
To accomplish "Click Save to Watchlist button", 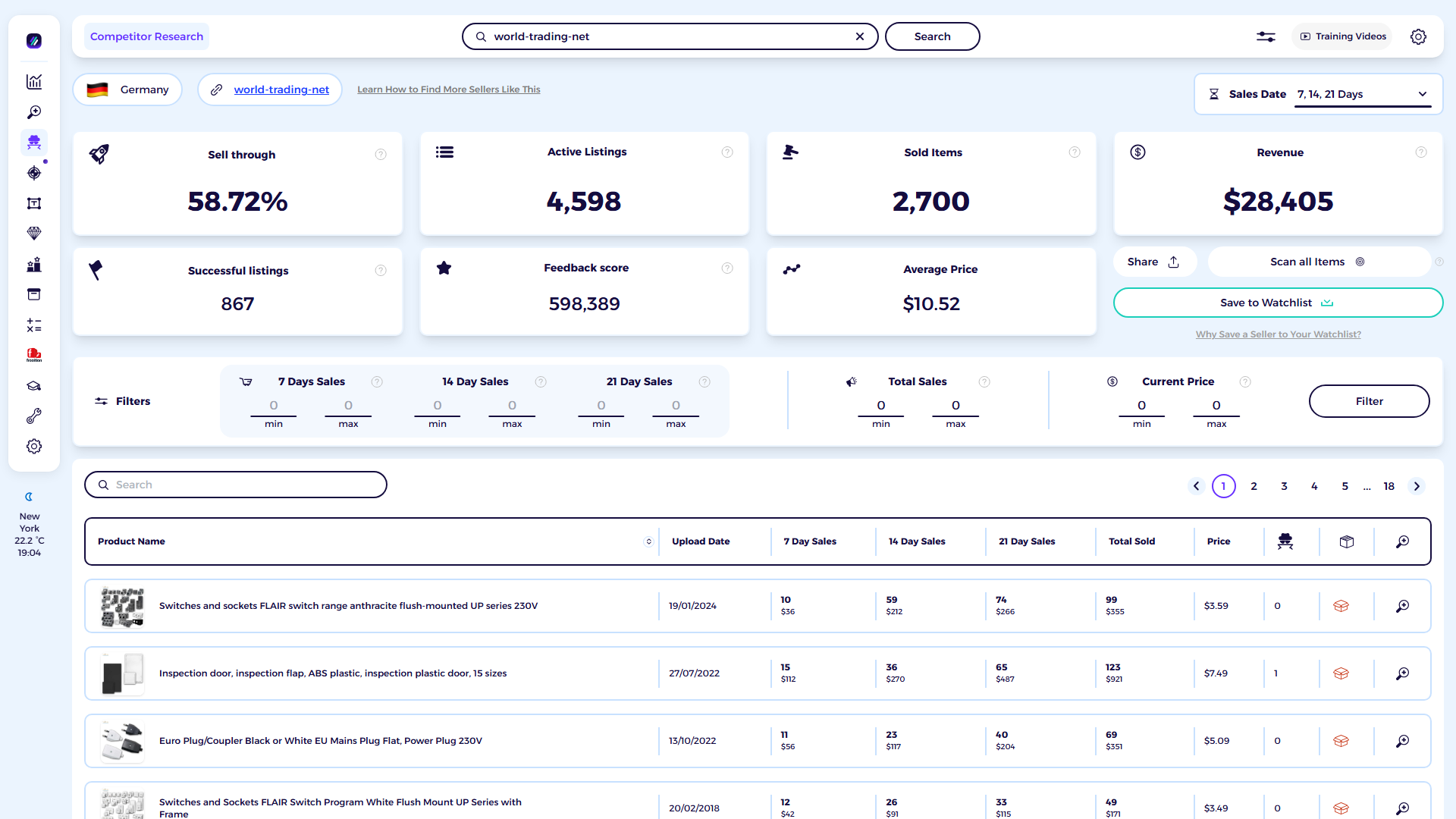I will (1278, 303).
